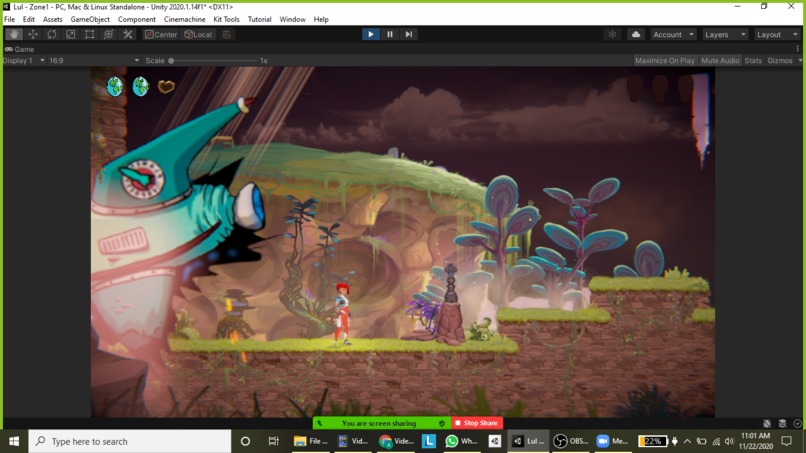Toggle Gizmos in Game view

[780, 61]
